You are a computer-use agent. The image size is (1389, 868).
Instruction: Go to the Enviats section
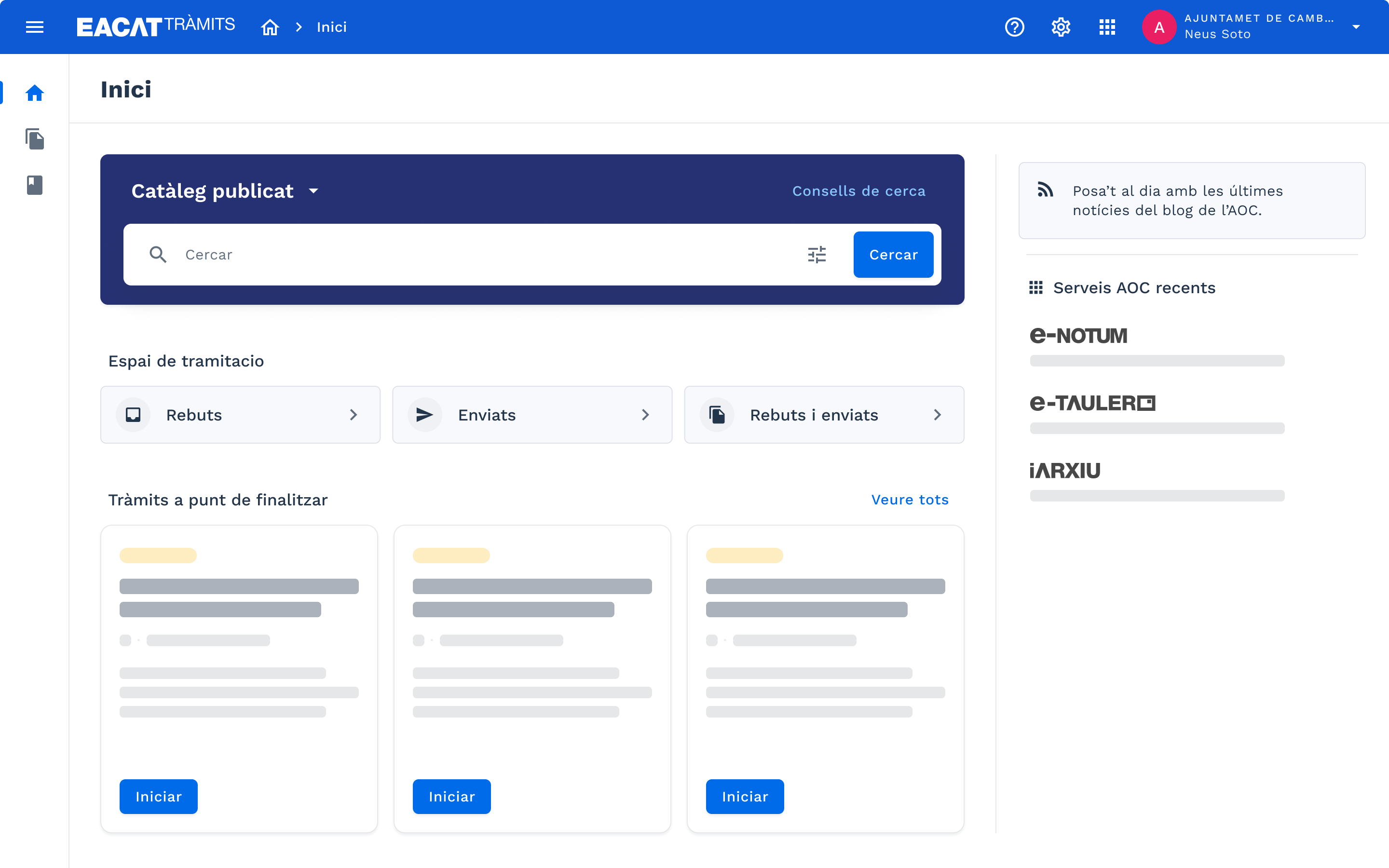point(531,415)
